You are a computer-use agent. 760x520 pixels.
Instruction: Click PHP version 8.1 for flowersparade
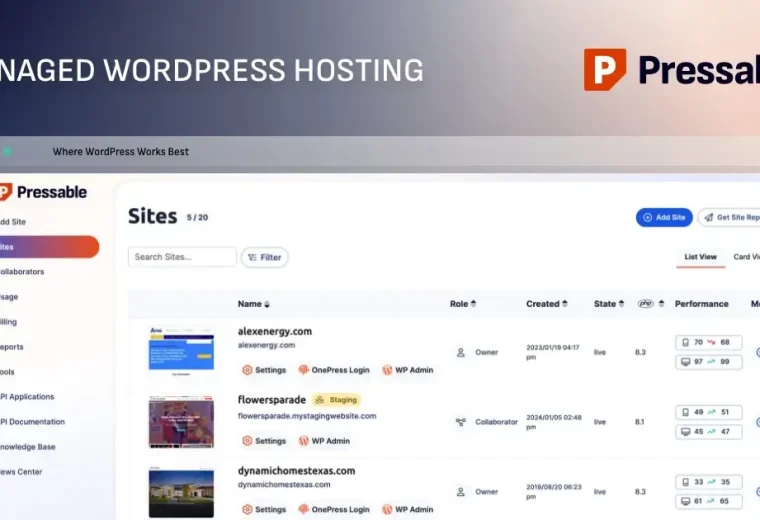point(640,422)
